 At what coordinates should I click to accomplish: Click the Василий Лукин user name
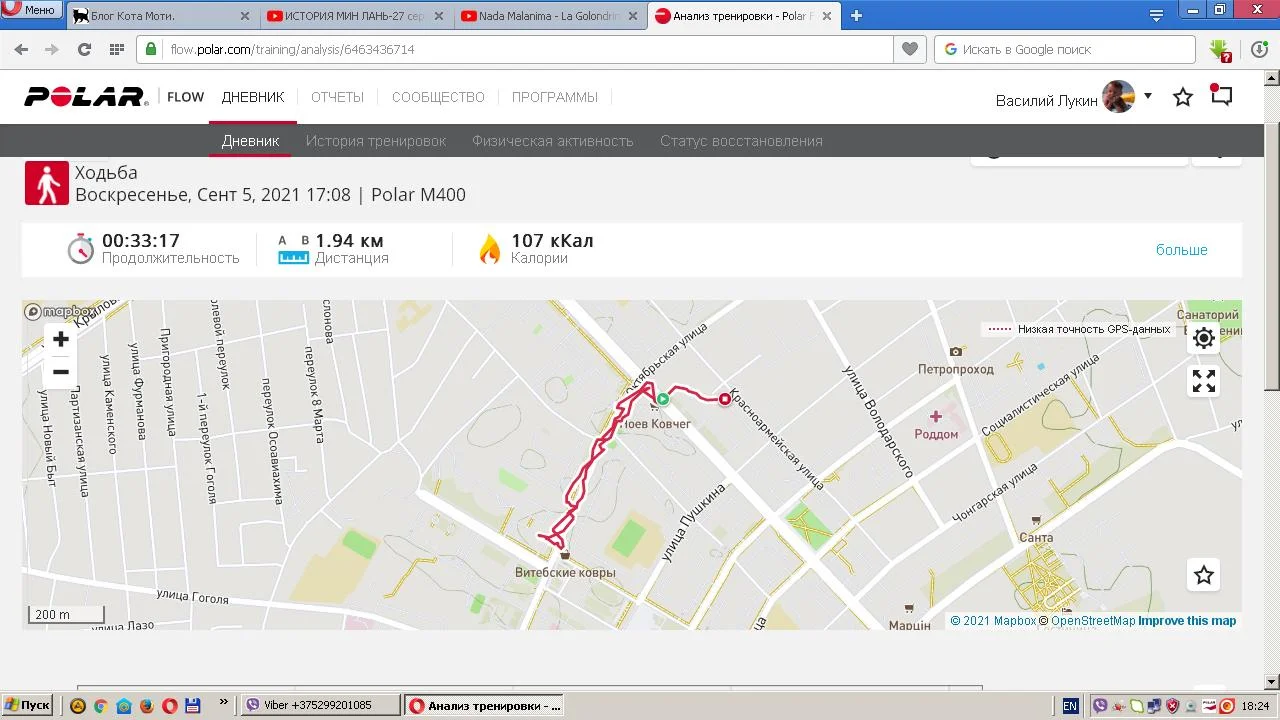coord(1046,100)
